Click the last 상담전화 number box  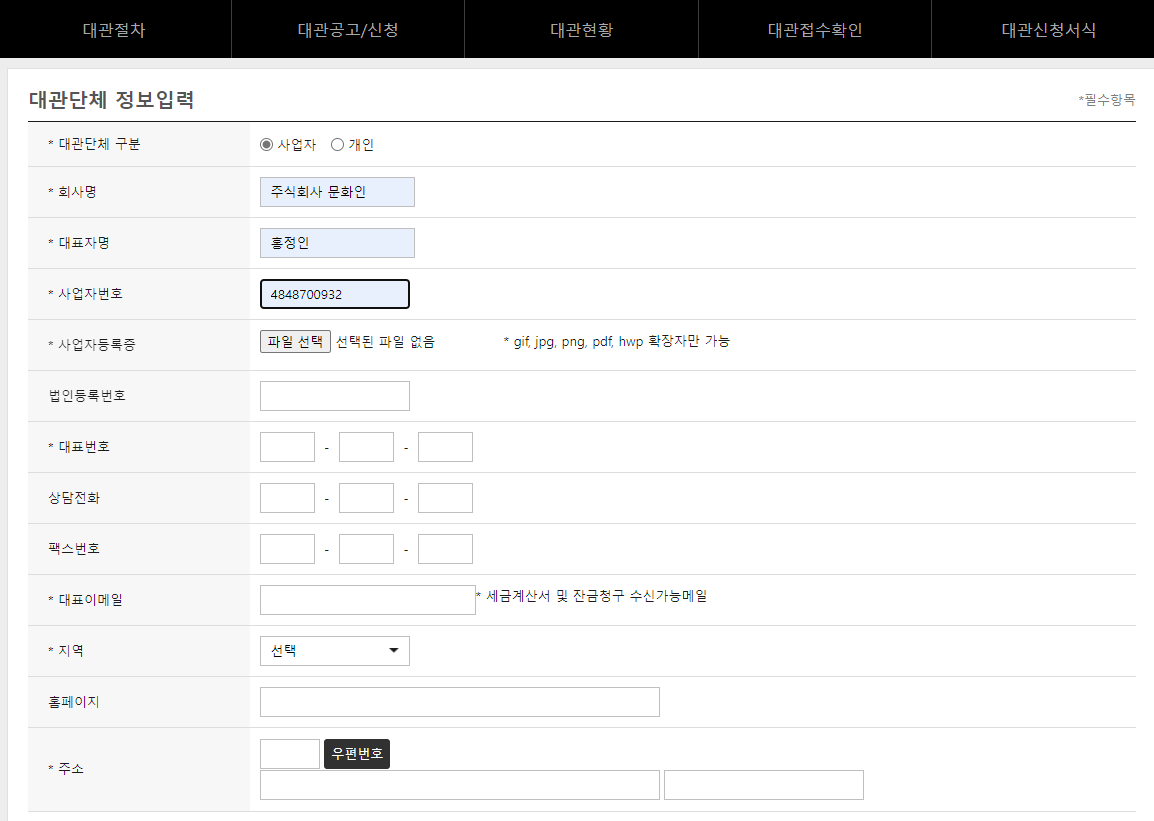click(445, 498)
